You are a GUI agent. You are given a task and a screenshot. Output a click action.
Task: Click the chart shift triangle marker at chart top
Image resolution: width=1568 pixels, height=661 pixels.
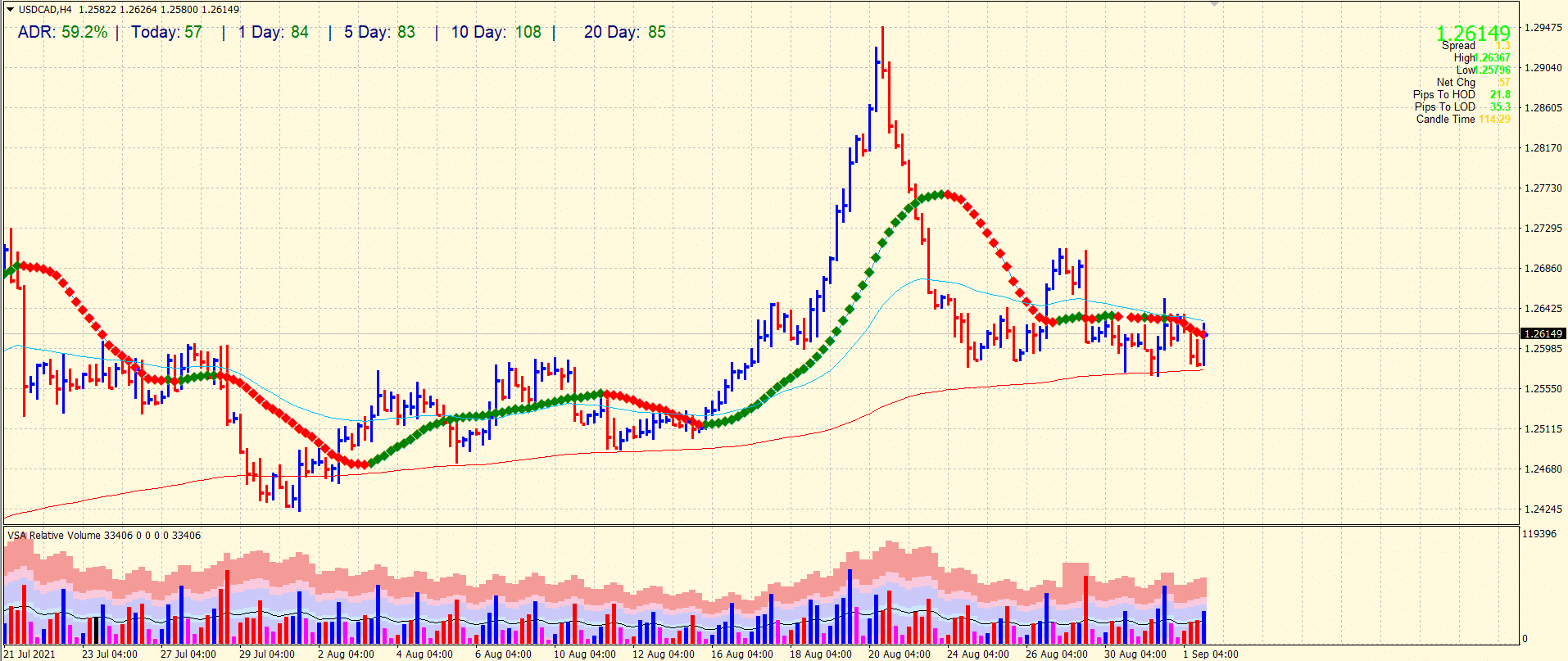(x=1214, y=4)
